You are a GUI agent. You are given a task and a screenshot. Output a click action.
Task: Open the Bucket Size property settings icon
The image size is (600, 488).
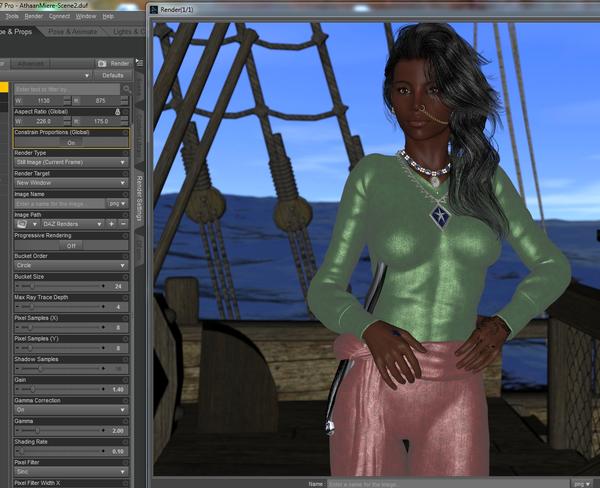tap(125, 277)
